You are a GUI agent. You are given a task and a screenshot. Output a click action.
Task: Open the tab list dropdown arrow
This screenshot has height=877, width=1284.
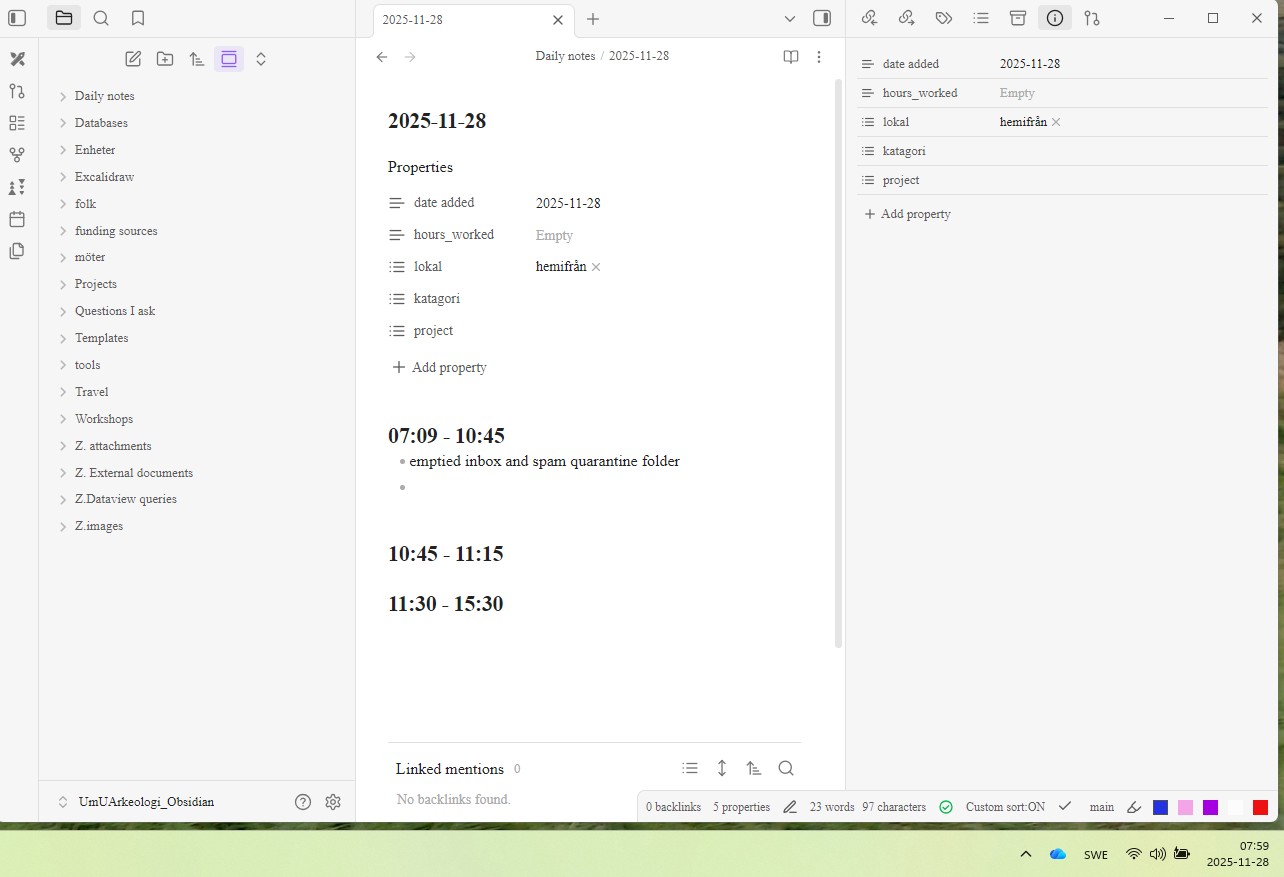(790, 19)
